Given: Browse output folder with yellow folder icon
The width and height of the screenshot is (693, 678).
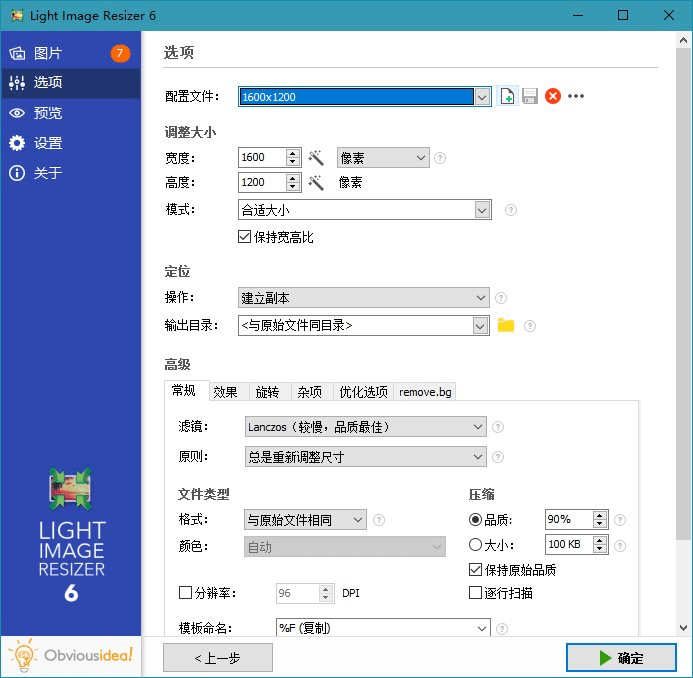Looking at the screenshot, I should pyautogui.click(x=505, y=325).
